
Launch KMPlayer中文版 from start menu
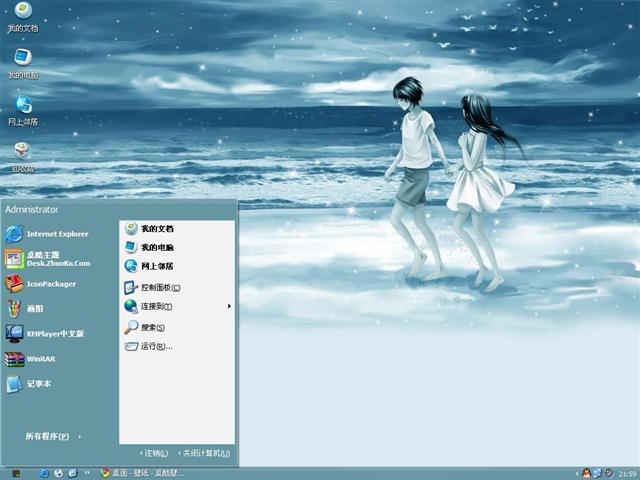coord(45,333)
